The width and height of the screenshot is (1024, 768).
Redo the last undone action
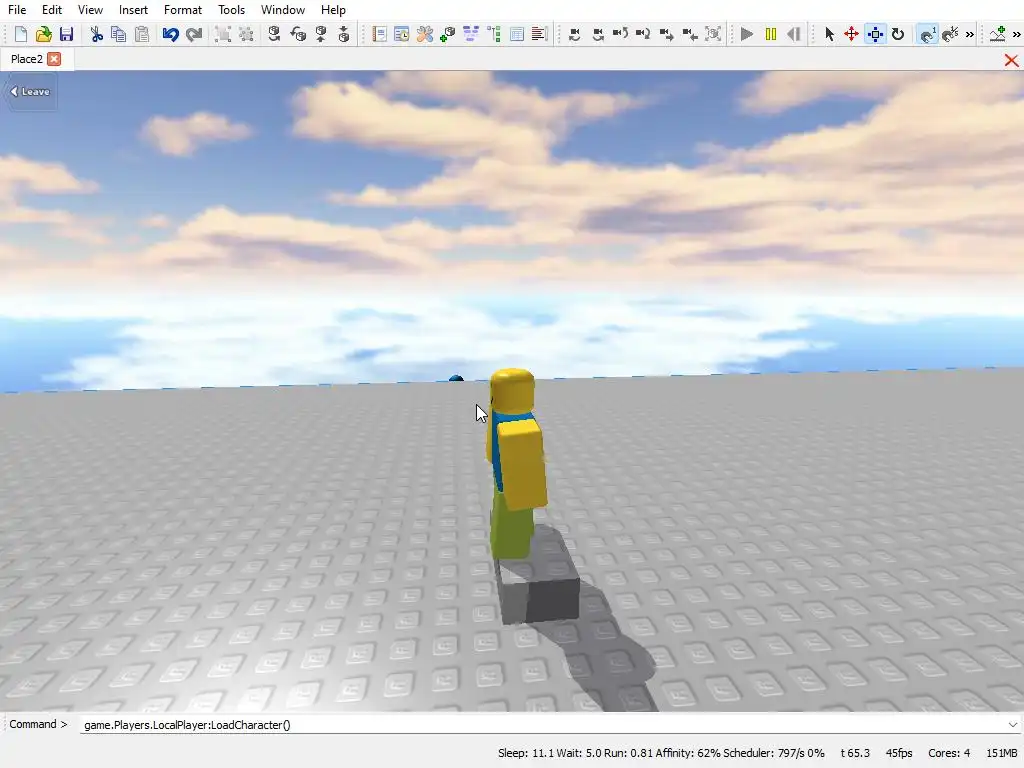point(194,34)
